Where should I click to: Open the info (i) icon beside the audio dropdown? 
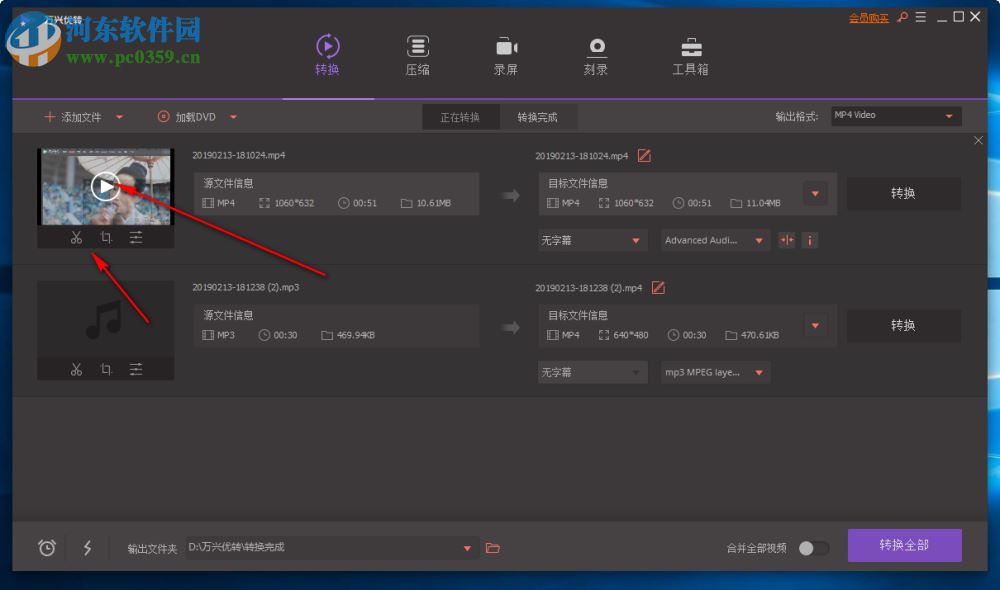click(810, 240)
